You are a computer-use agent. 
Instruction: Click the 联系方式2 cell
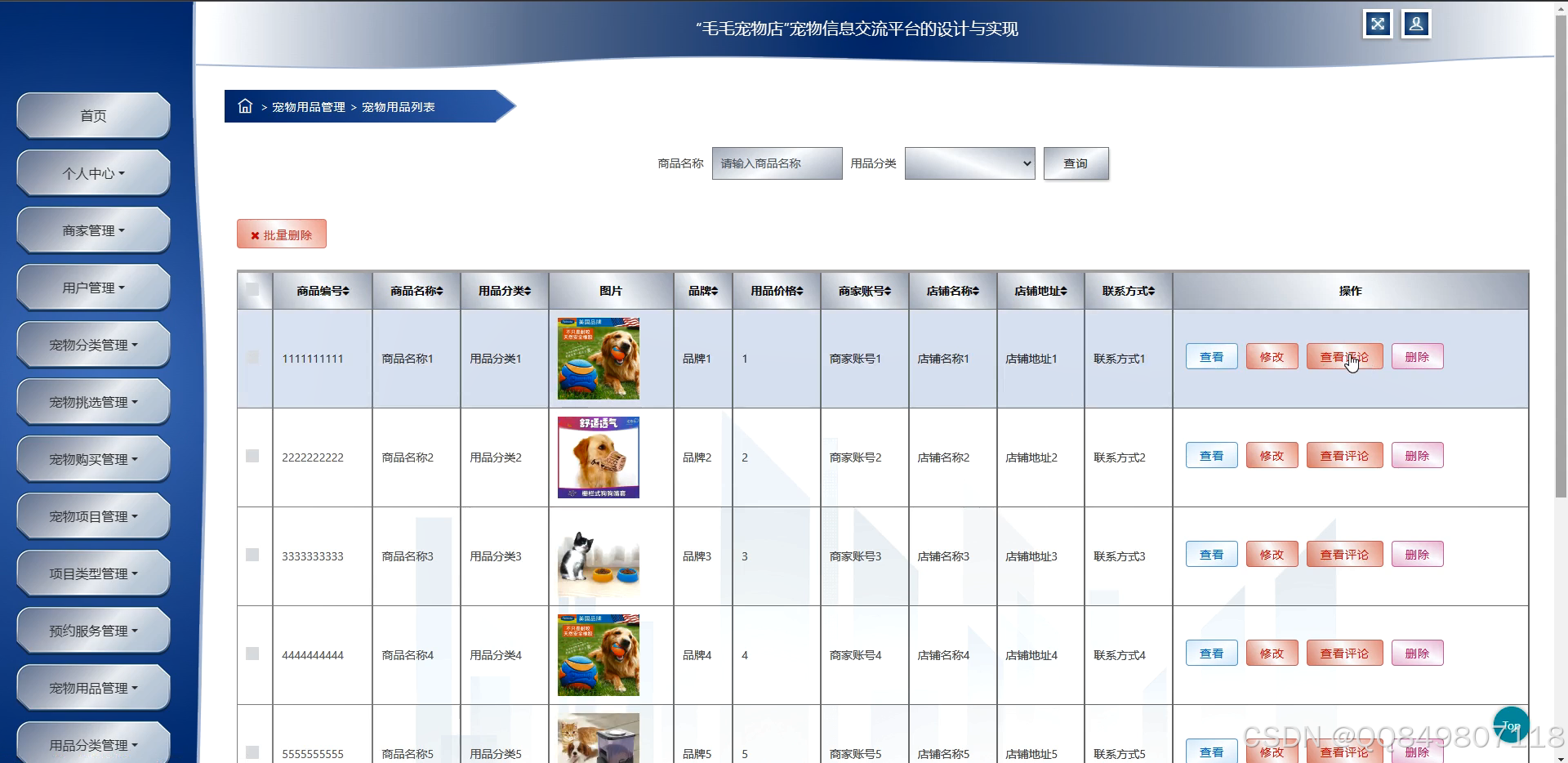click(x=1129, y=457)
